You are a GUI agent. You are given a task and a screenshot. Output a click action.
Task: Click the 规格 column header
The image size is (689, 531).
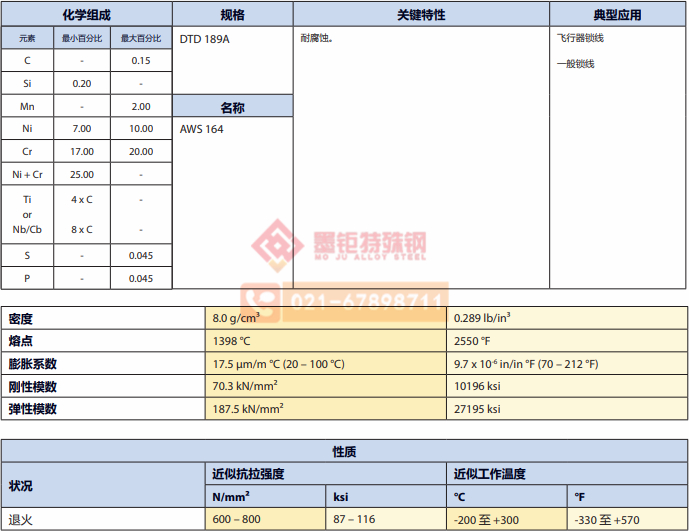tap(232, 15)
